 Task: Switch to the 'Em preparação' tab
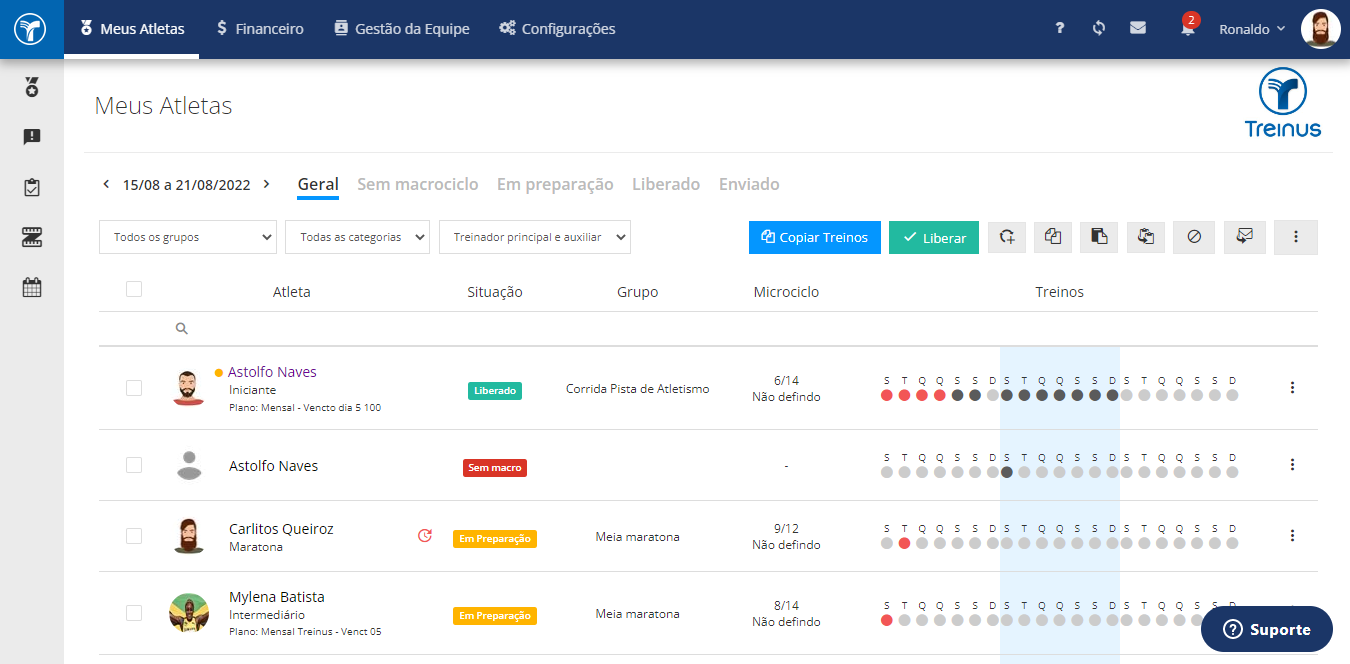555,184
